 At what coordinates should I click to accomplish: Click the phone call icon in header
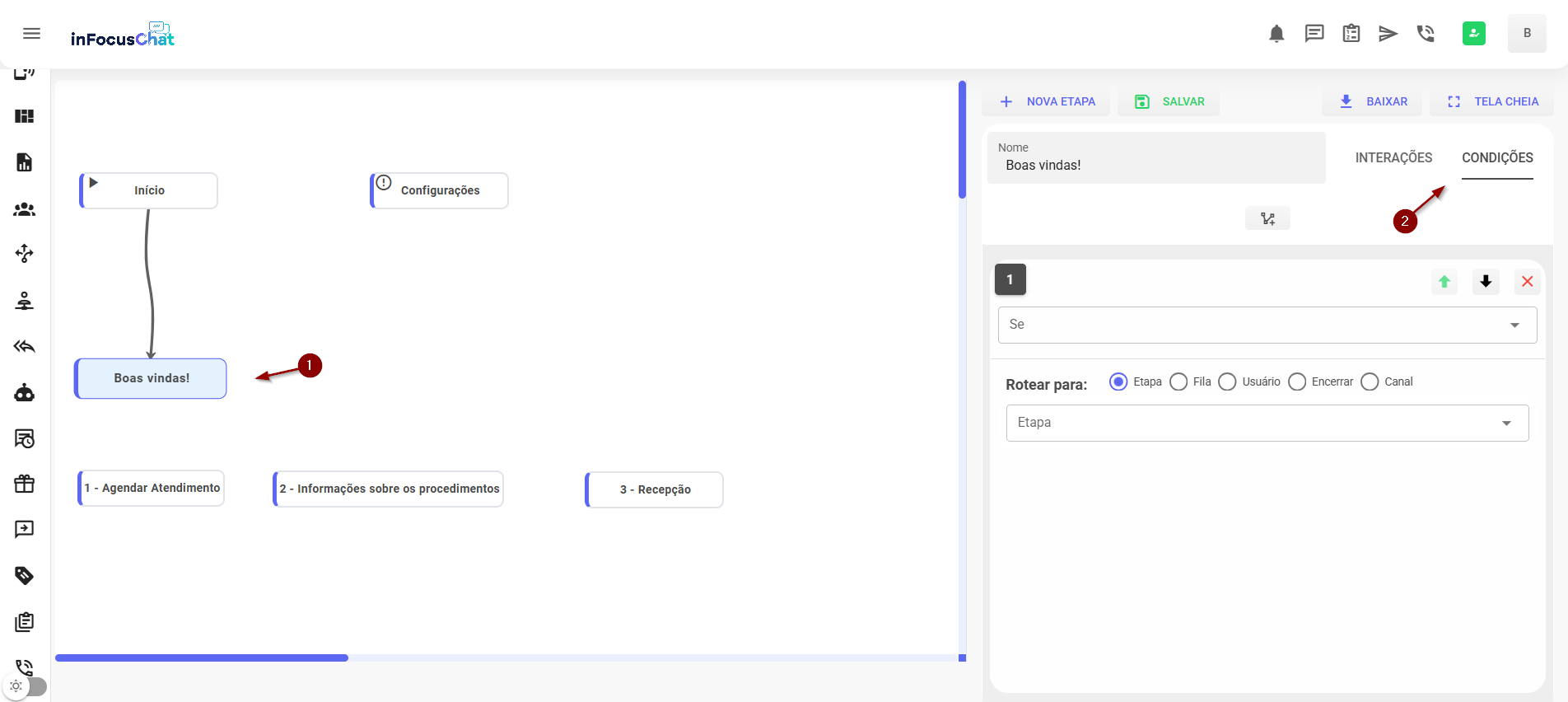click(x=1426, y=34)
